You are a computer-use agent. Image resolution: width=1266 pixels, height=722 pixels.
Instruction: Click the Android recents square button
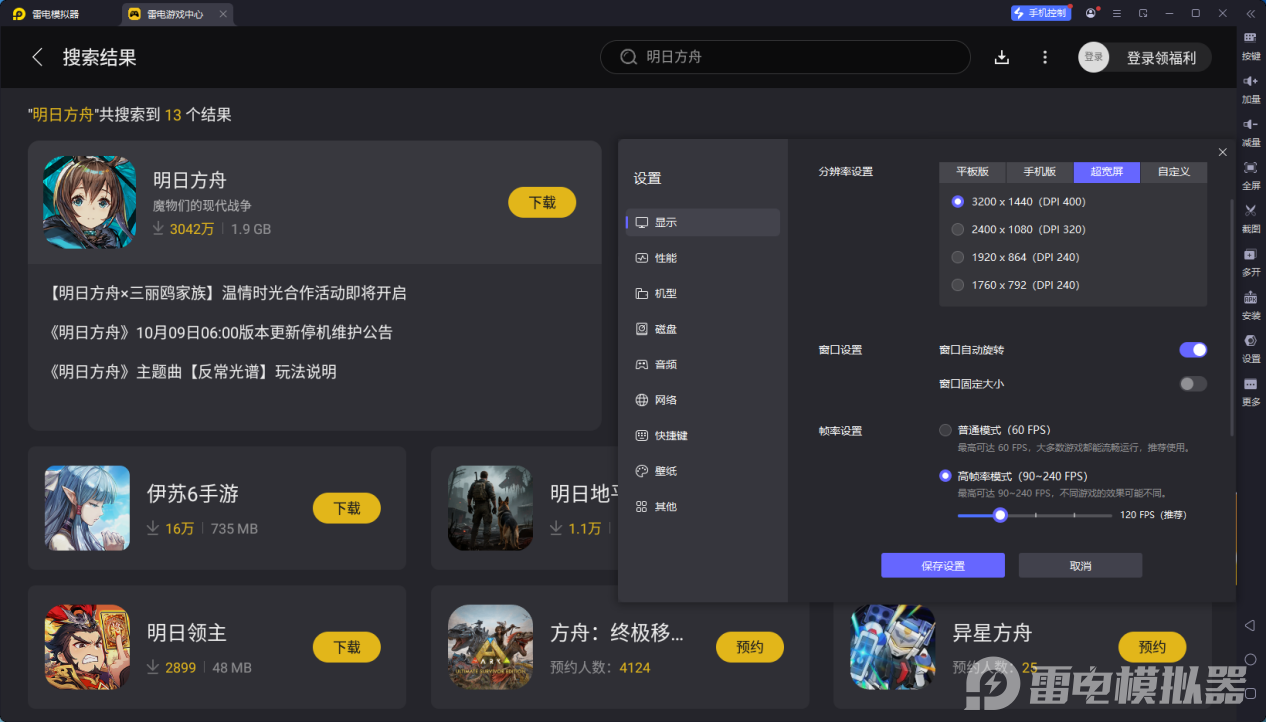tap(1250, 693)
